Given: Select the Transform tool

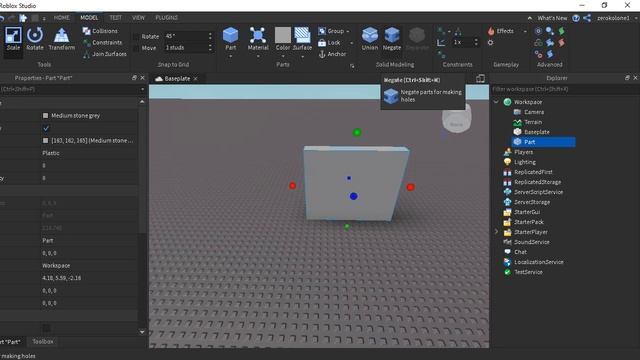Looking at the screenshot, I should coord(62,39).
